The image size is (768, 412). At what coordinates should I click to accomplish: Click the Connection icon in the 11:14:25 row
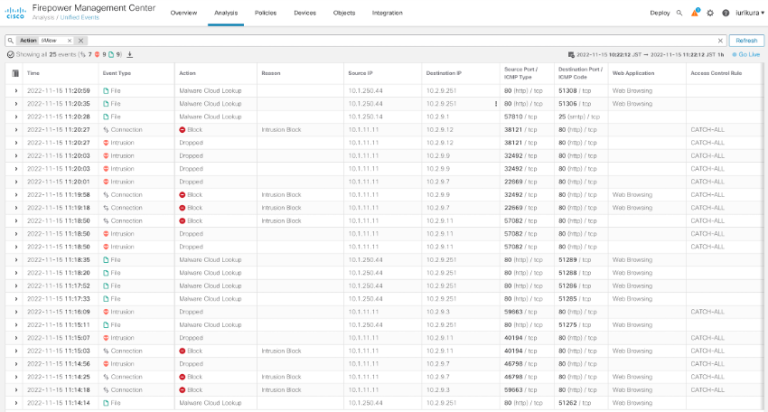point(106,377)
